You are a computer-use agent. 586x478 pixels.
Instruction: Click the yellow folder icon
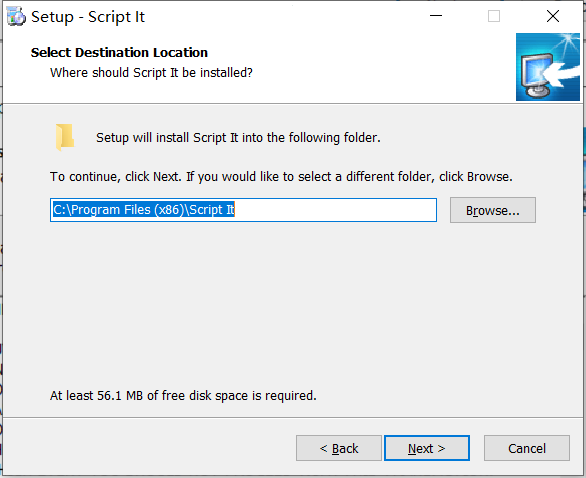click(65, 137)
